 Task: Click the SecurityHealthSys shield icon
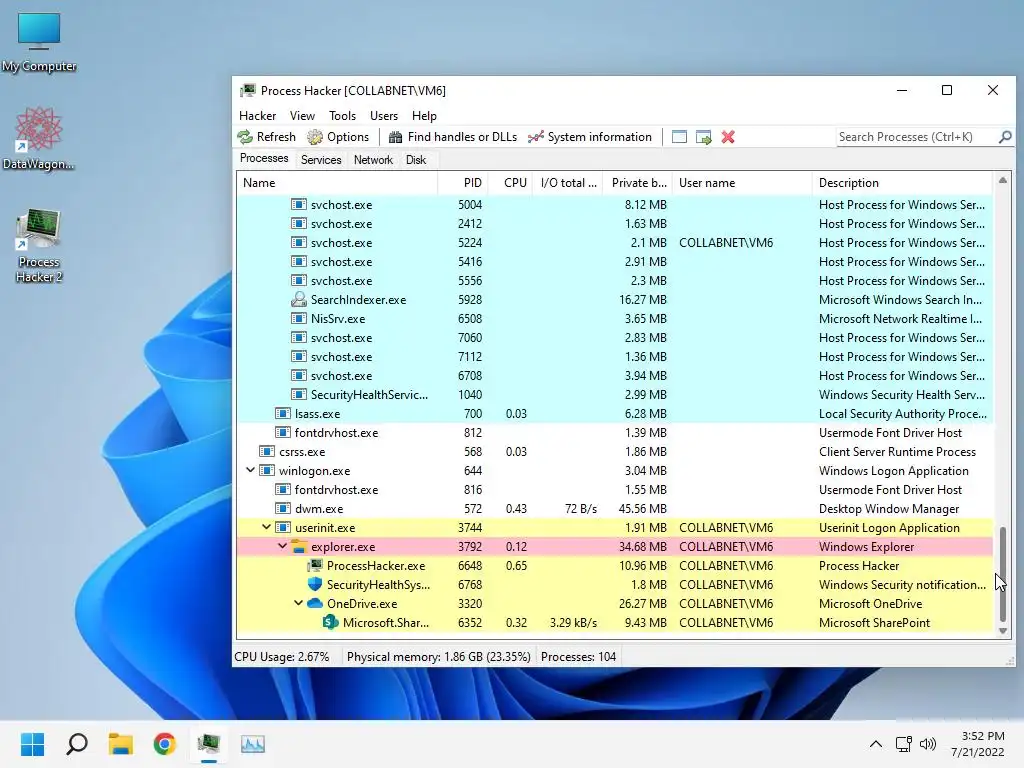pyautogui.click(x=315, y=584)
